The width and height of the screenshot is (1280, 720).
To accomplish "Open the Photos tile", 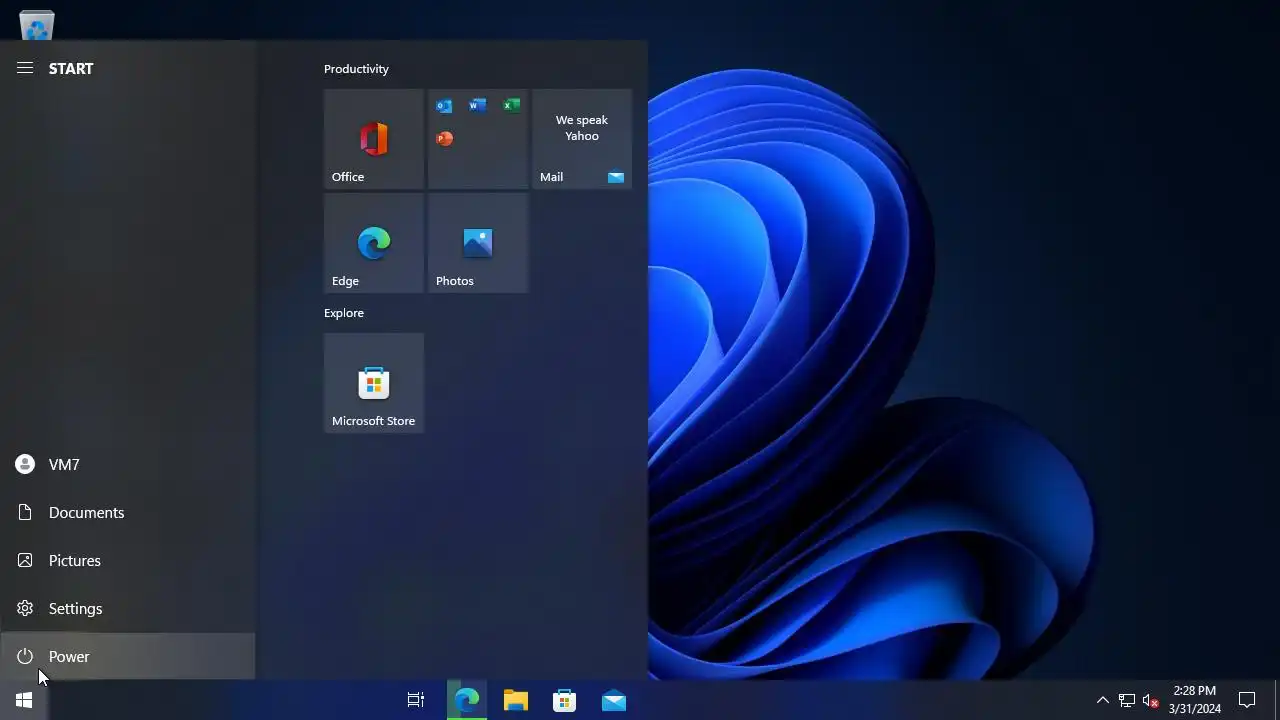I will click(478, 243).
